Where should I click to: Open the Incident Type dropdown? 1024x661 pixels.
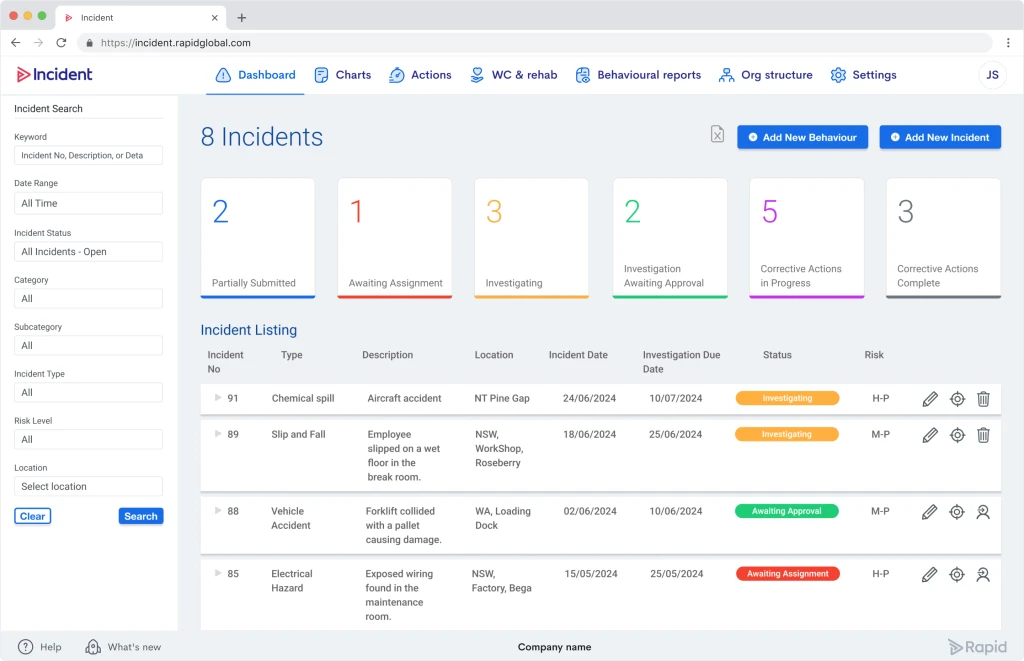pos(88,393)
